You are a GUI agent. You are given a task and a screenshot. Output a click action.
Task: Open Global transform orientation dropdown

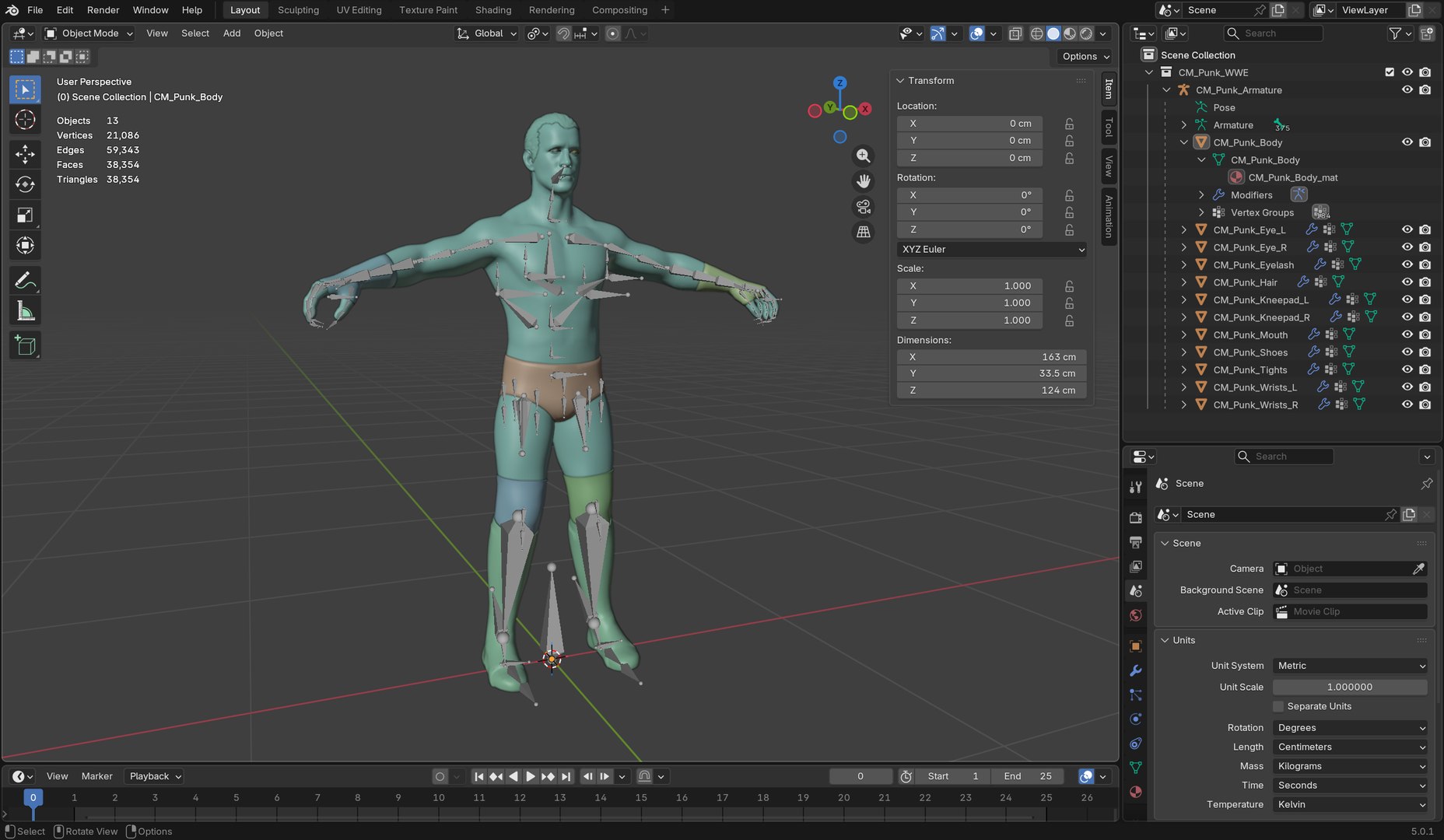click(x=486, y=33)
